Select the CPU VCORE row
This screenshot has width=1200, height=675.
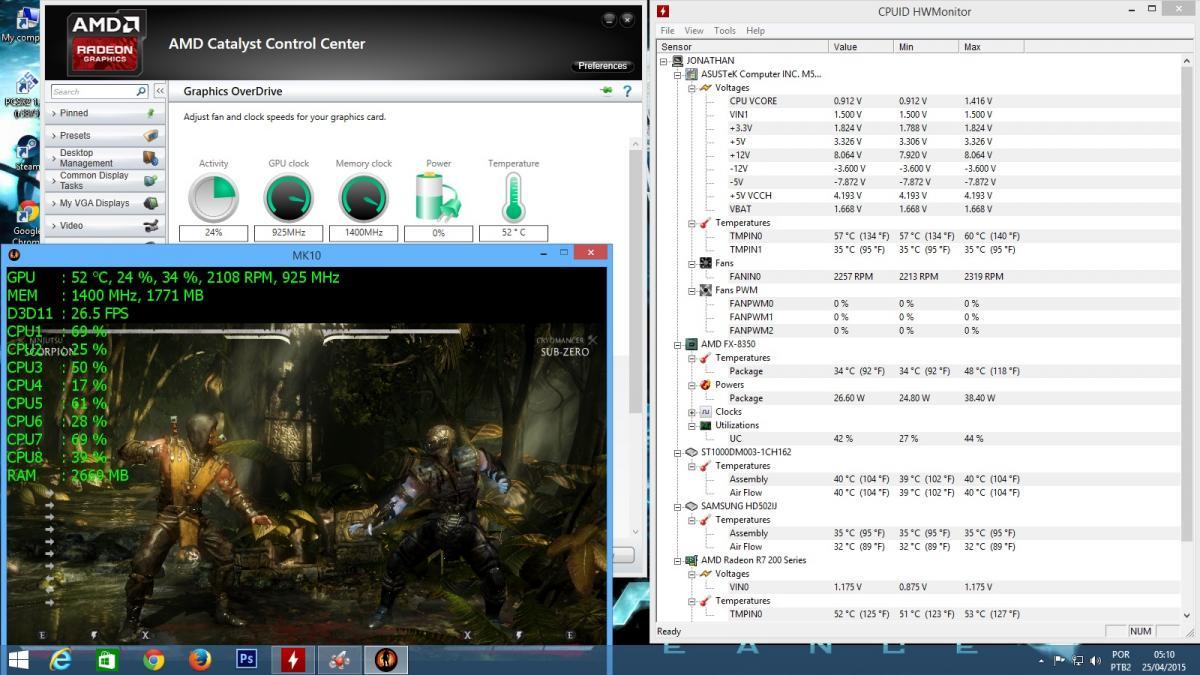click(x=920, y=101)
